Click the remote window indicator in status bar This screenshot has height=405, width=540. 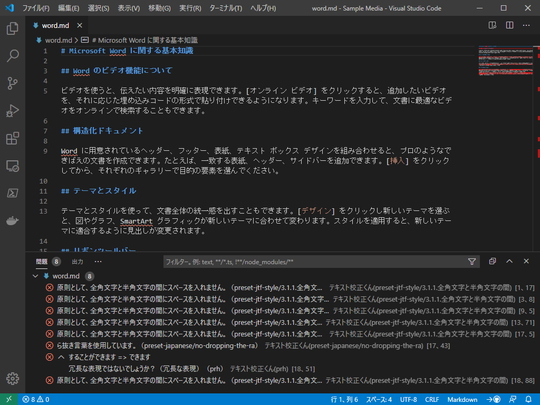pyautogui.click(x=9, y=399)
